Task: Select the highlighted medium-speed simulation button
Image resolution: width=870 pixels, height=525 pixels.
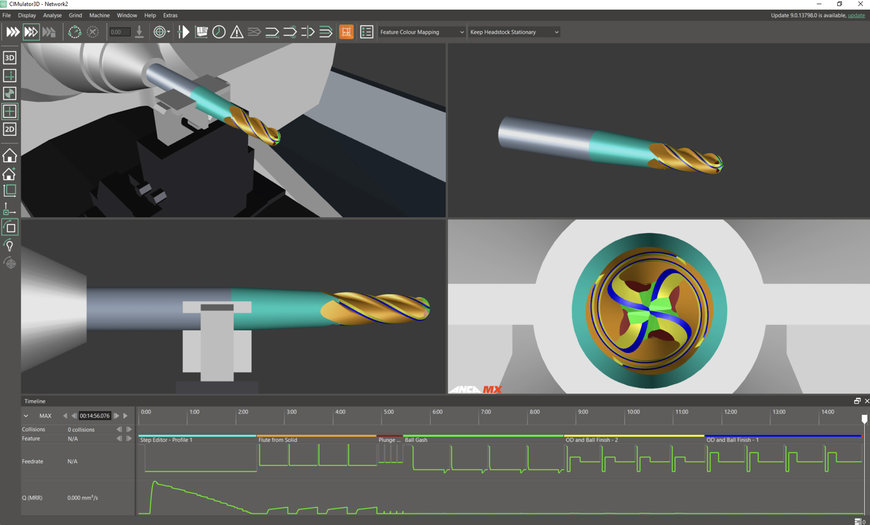Action: click(x=31, y=32)
